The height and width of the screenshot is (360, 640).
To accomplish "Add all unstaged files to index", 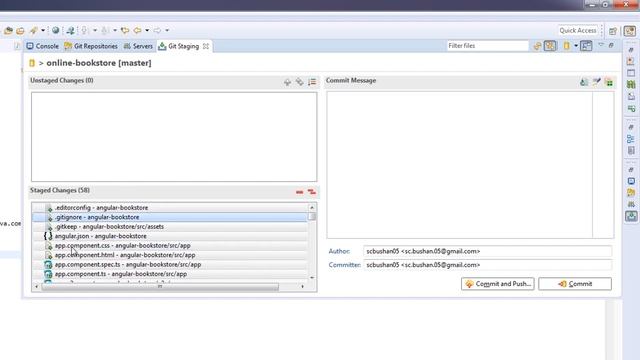I will [x=300, y=82].
